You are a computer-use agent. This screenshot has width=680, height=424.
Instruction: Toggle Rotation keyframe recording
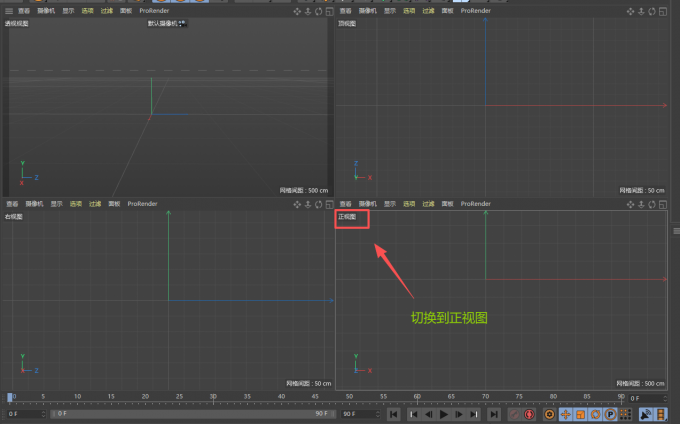pyautogui.click(x=595, y=414)
